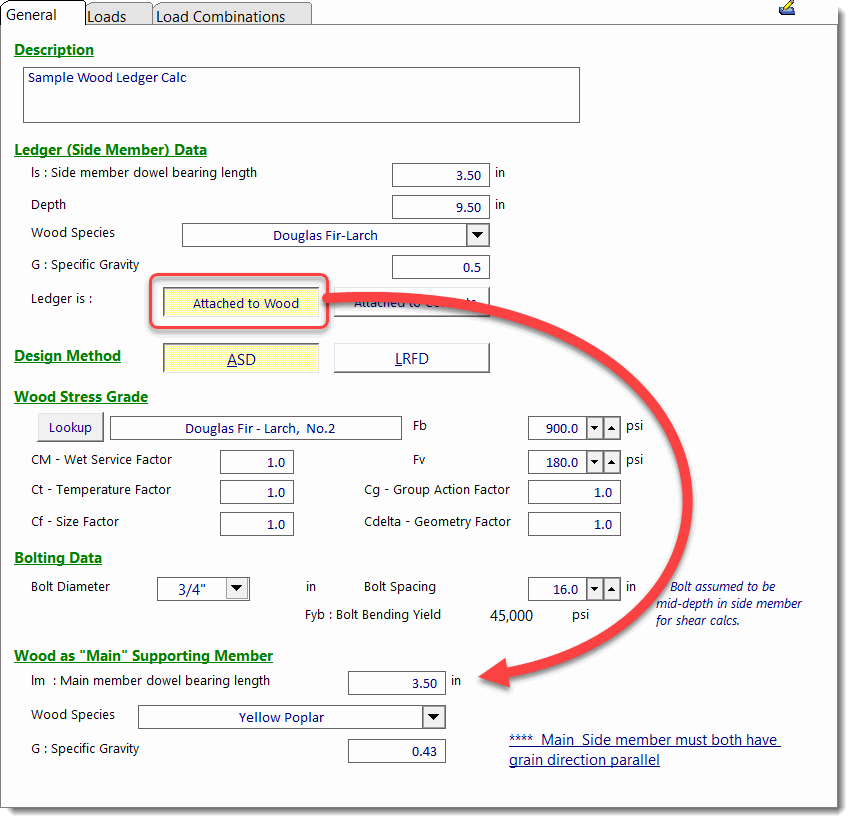Switch to the Loads tab

107,16
